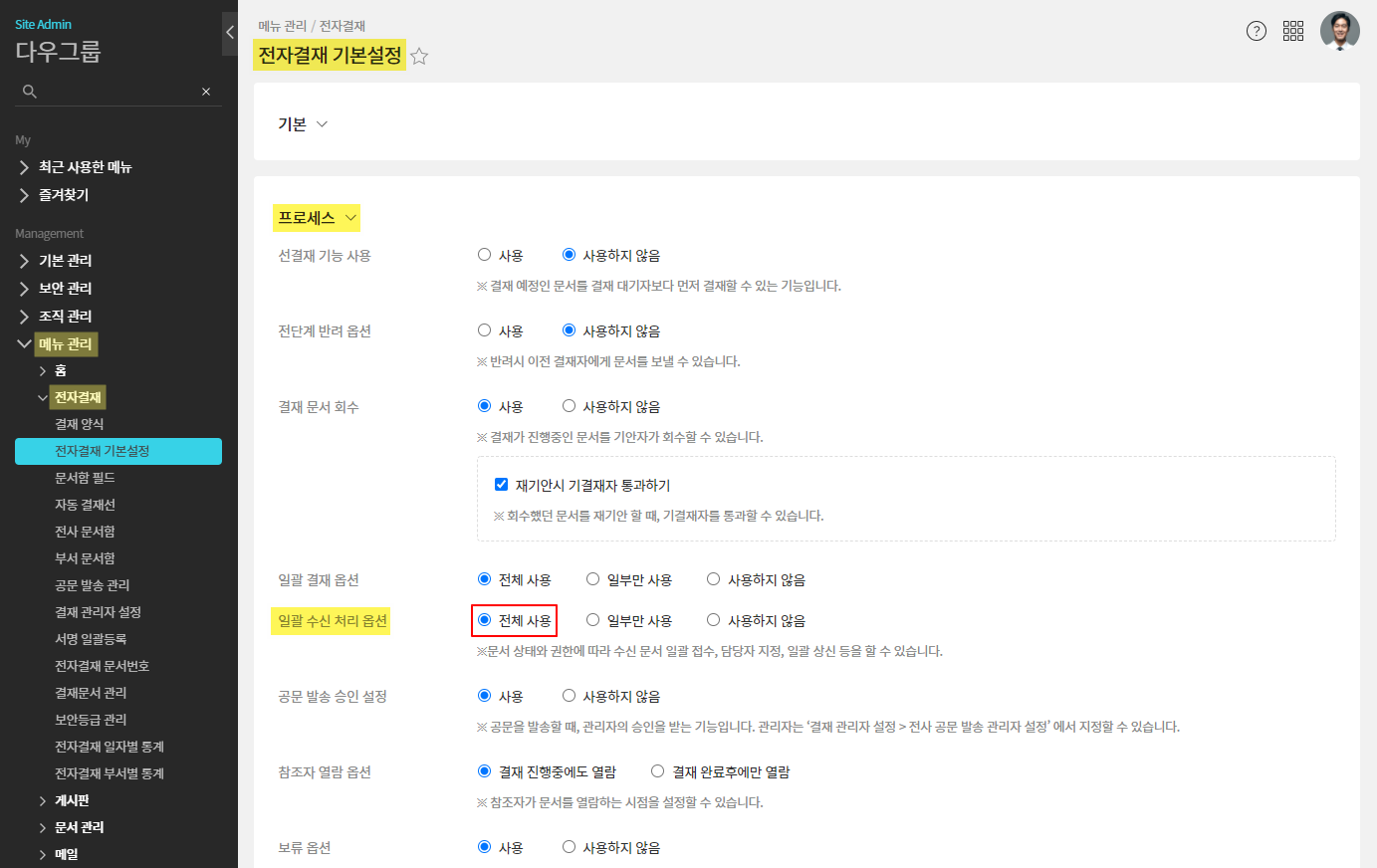The image size is (1377, 868).
Task: Open the apps grid launcher icon
Action: click(1293, 31)
